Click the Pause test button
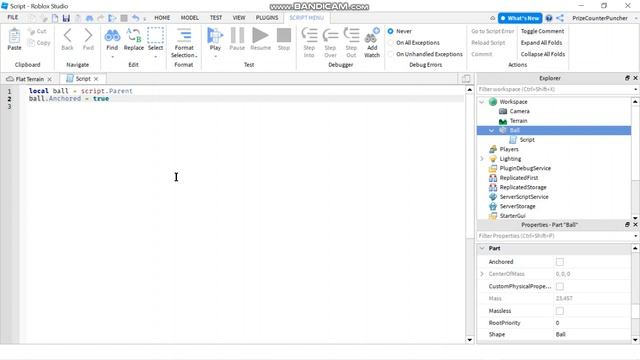 pos(237,36)
